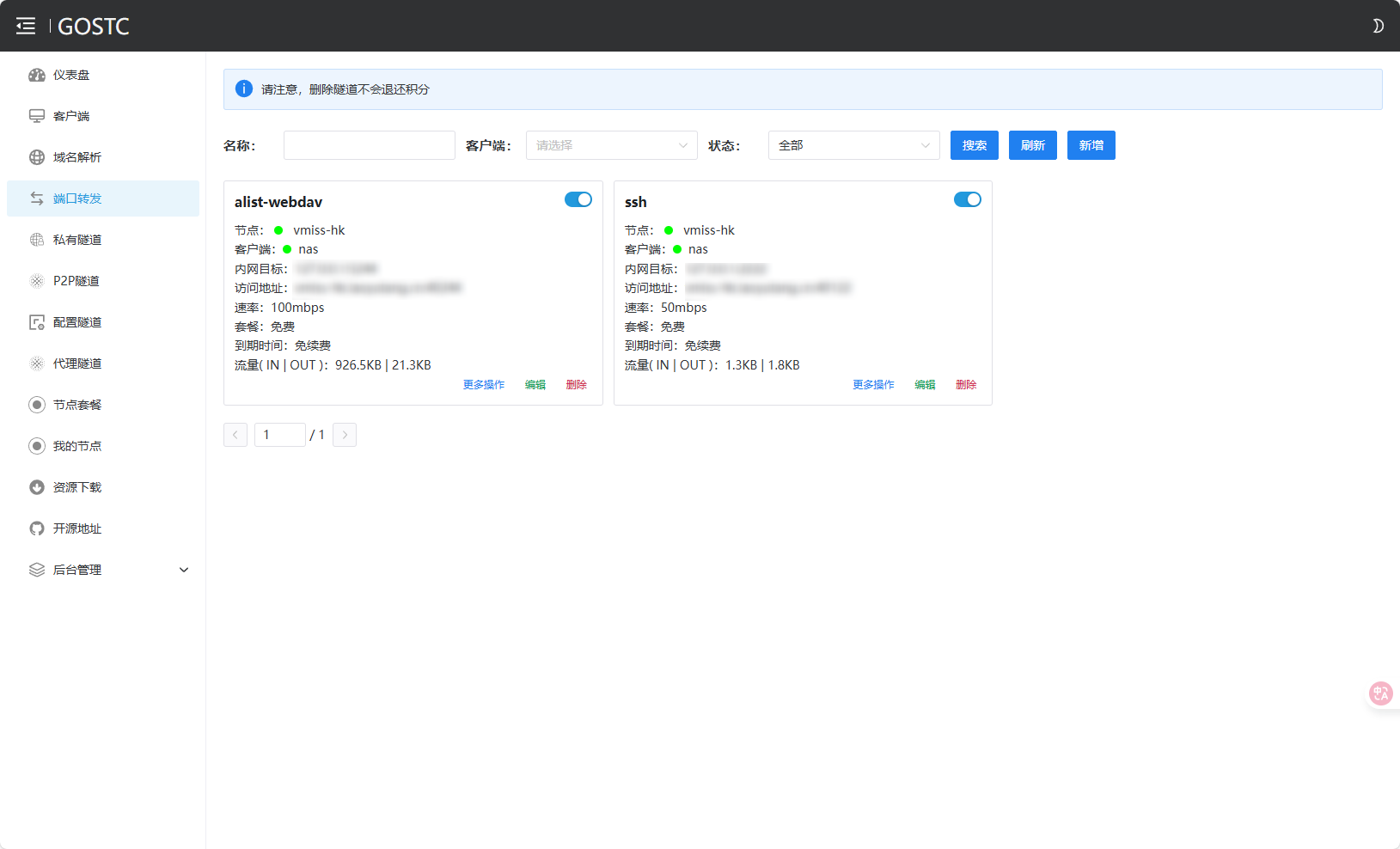Click 编辑 on the alist-webdav card
1400x849 pixels.
(x=535, y=385)
